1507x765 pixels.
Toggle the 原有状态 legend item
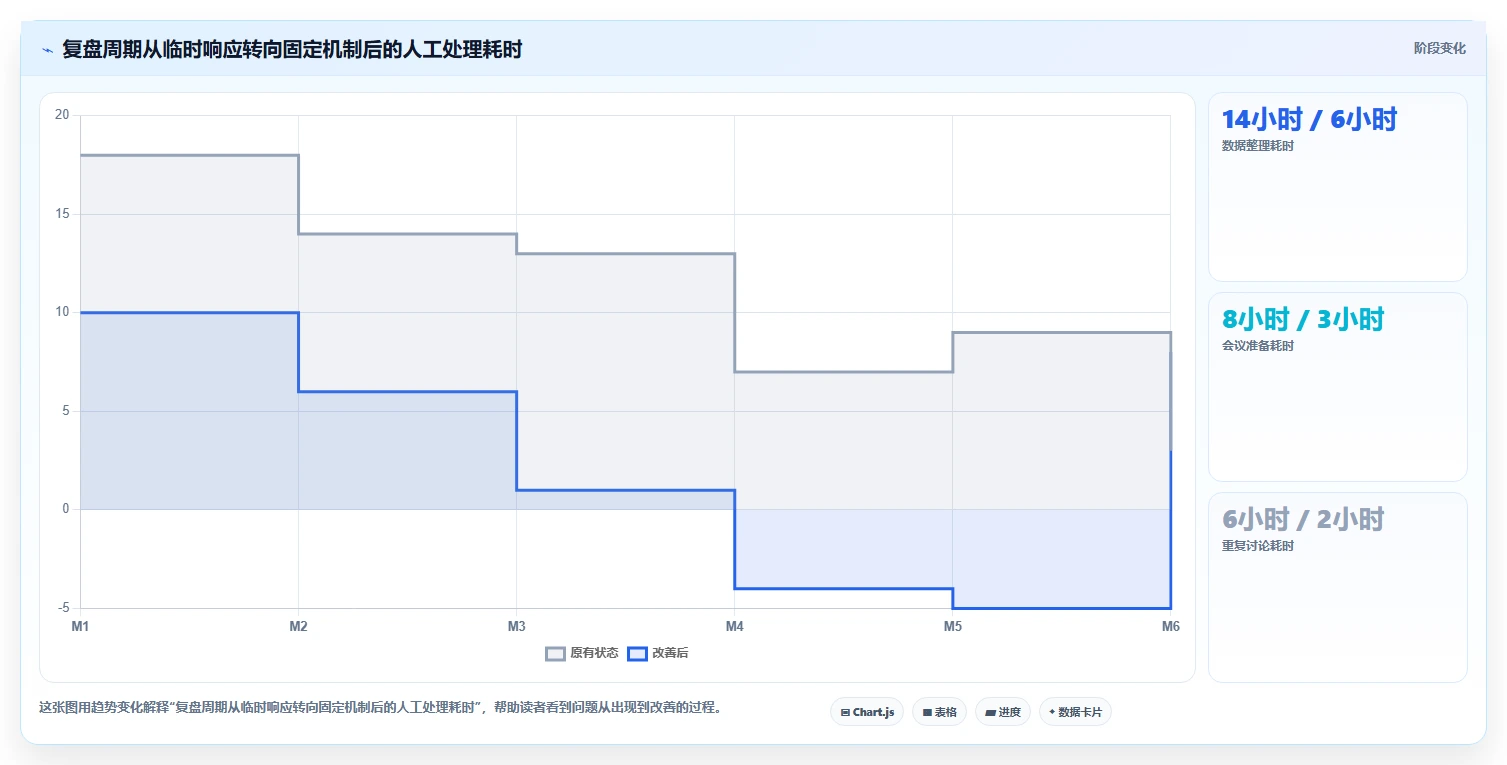click(x=582, y=653)
